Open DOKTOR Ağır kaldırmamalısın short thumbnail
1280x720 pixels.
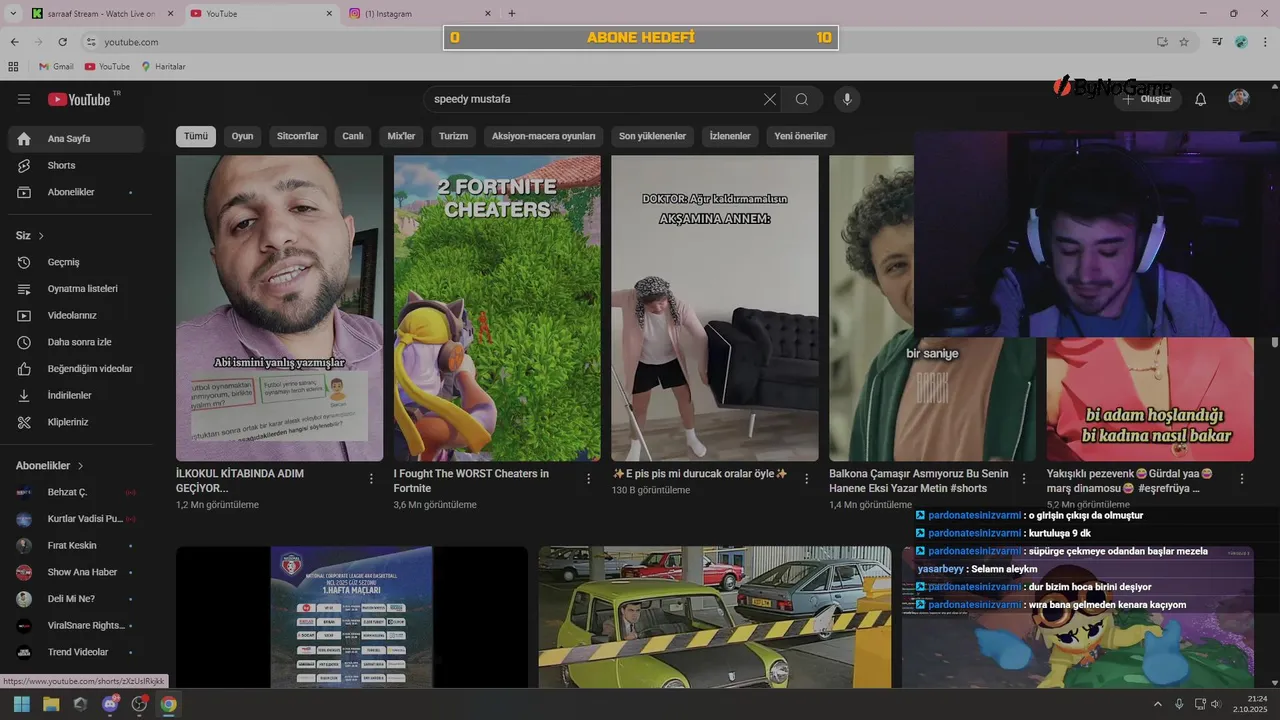click(715, 308)
